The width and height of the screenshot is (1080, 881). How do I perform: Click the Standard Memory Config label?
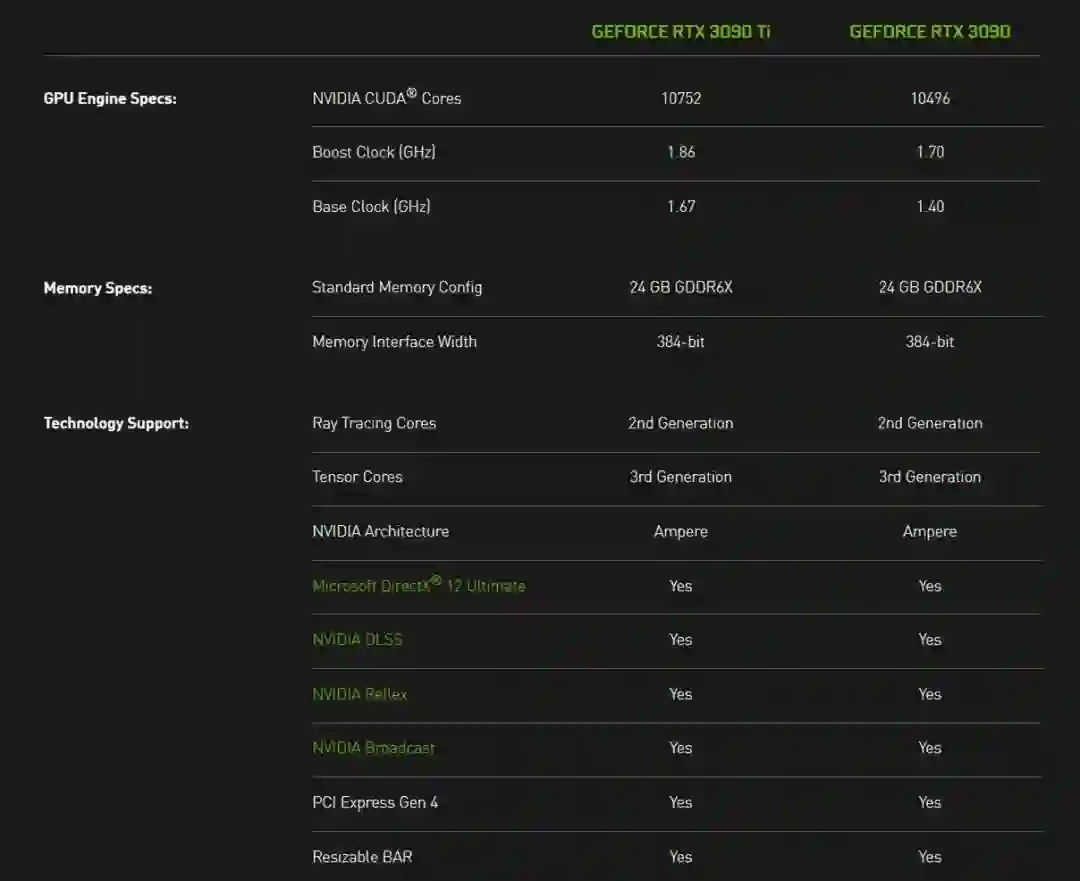397,288
